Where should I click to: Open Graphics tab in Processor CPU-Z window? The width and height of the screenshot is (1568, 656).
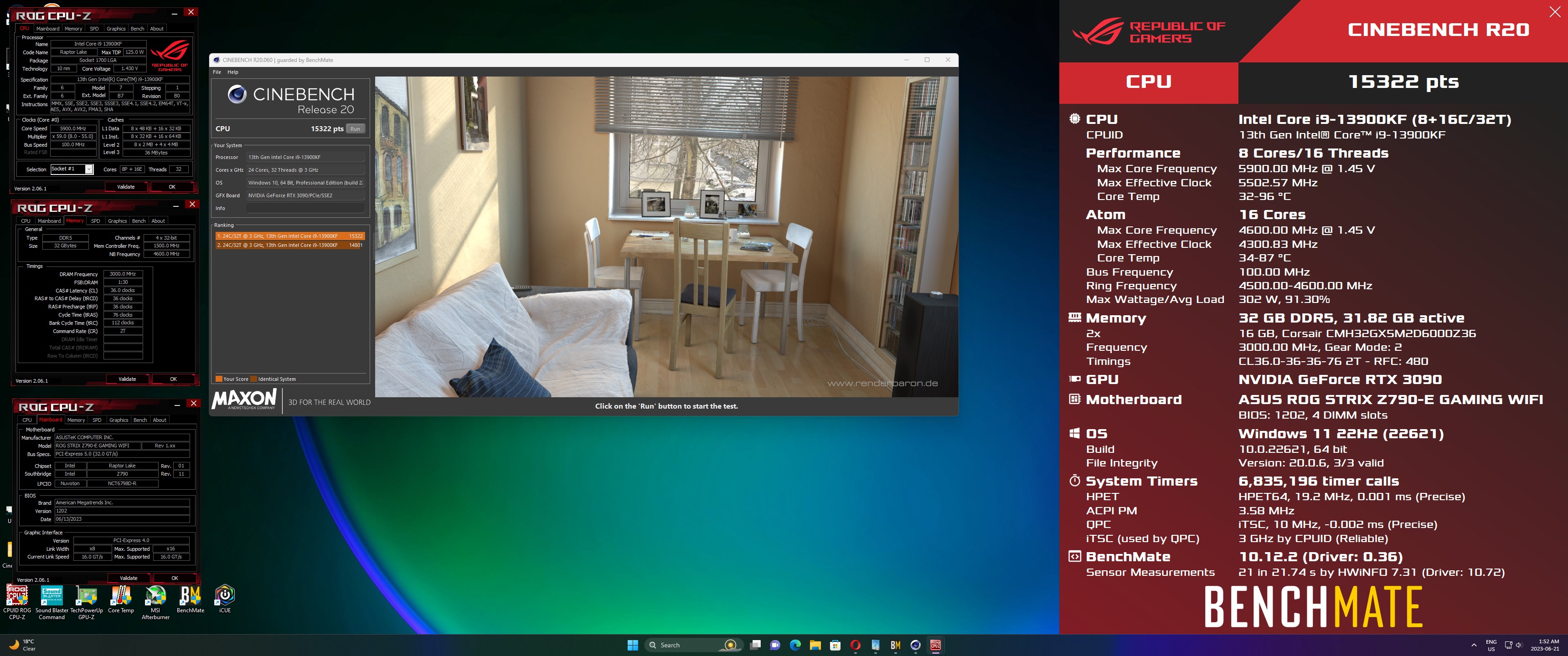116,29
